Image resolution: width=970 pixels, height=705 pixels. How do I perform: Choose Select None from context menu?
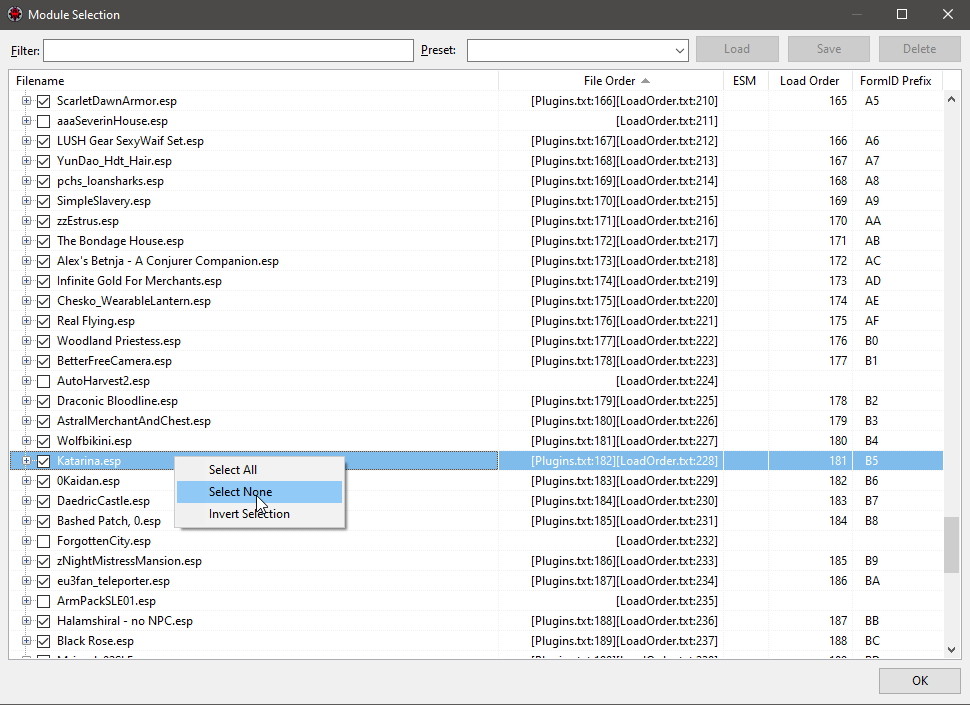[240, 492]
